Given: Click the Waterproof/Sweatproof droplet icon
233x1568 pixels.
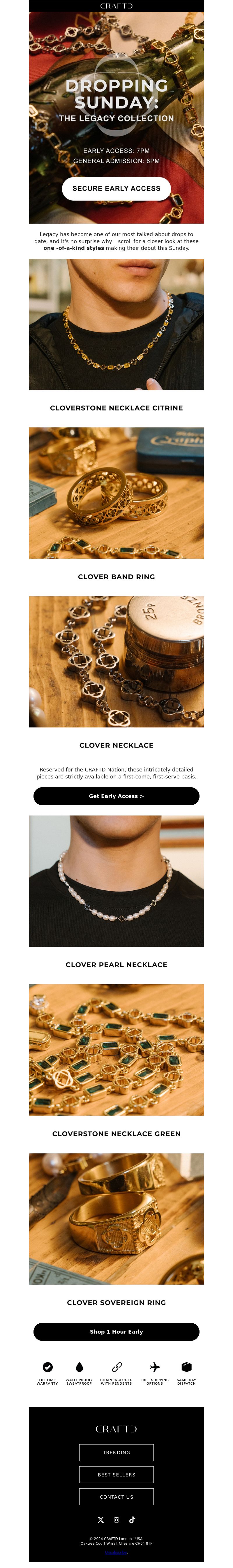Looking at the screenshot, I should click(x=79, y=1367).
